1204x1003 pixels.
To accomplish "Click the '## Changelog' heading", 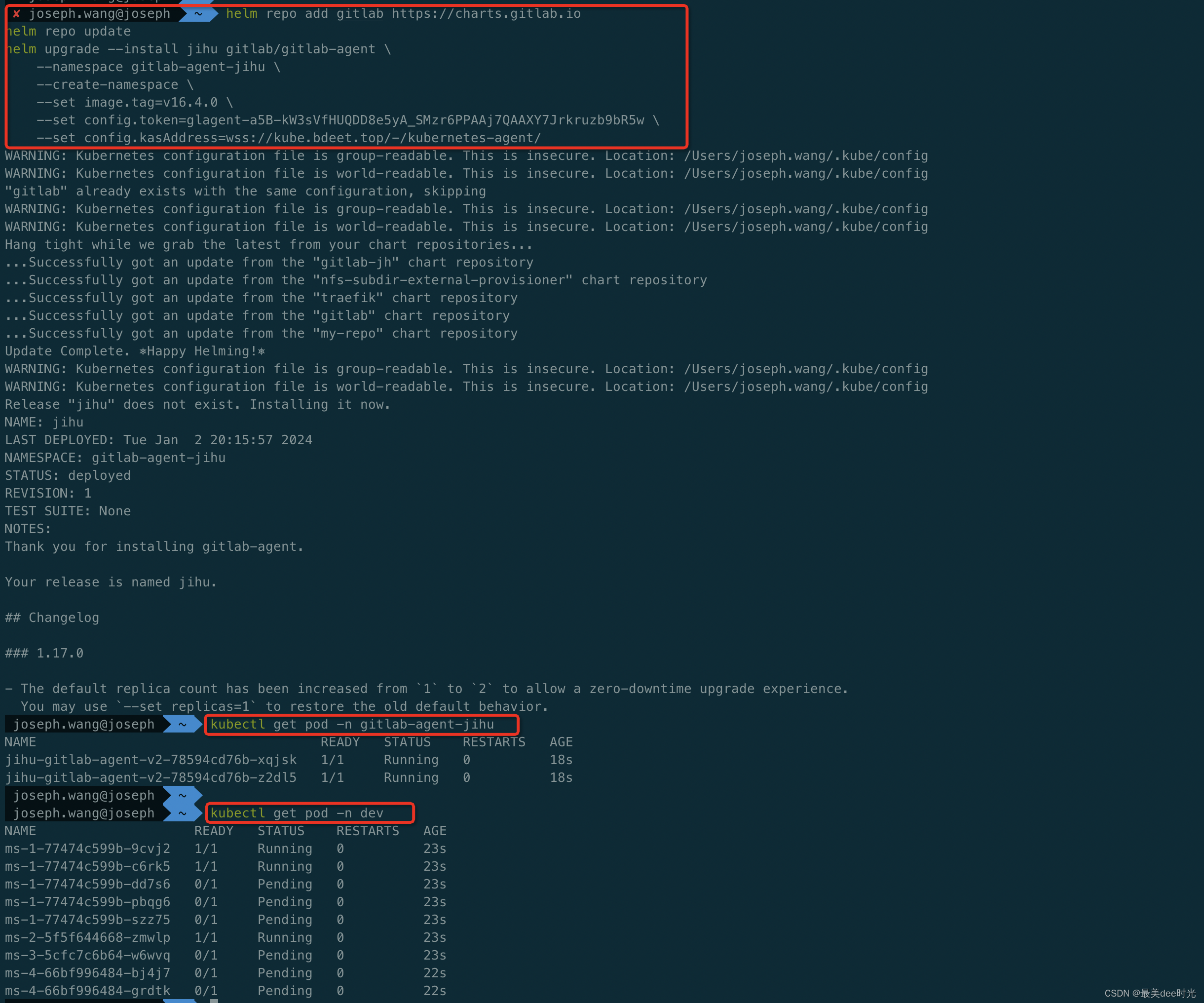I will point(52,618).
